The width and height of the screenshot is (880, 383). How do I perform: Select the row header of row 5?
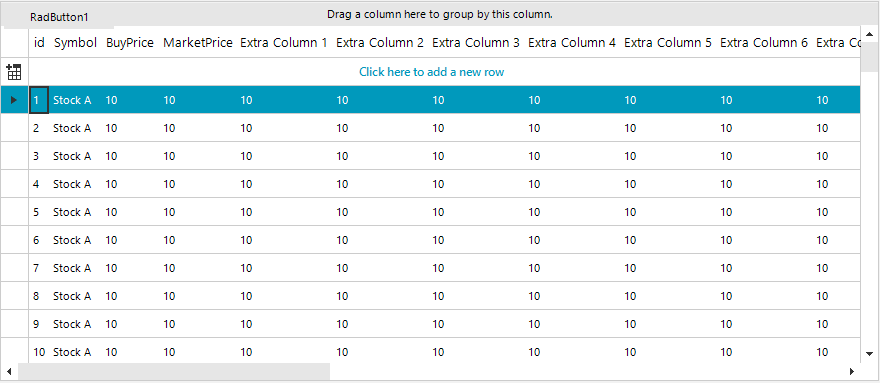[x=15, y=212]
